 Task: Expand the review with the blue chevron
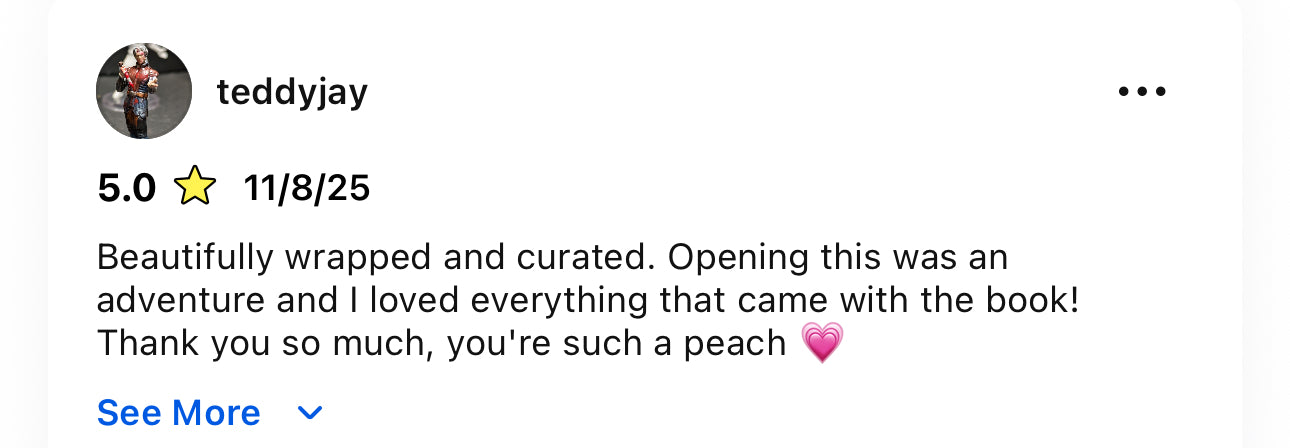311,412
